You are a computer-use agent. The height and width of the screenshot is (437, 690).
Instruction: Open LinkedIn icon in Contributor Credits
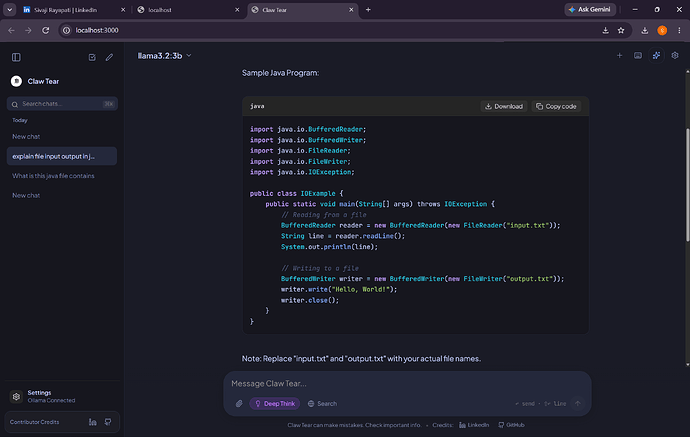pos(93,422)
